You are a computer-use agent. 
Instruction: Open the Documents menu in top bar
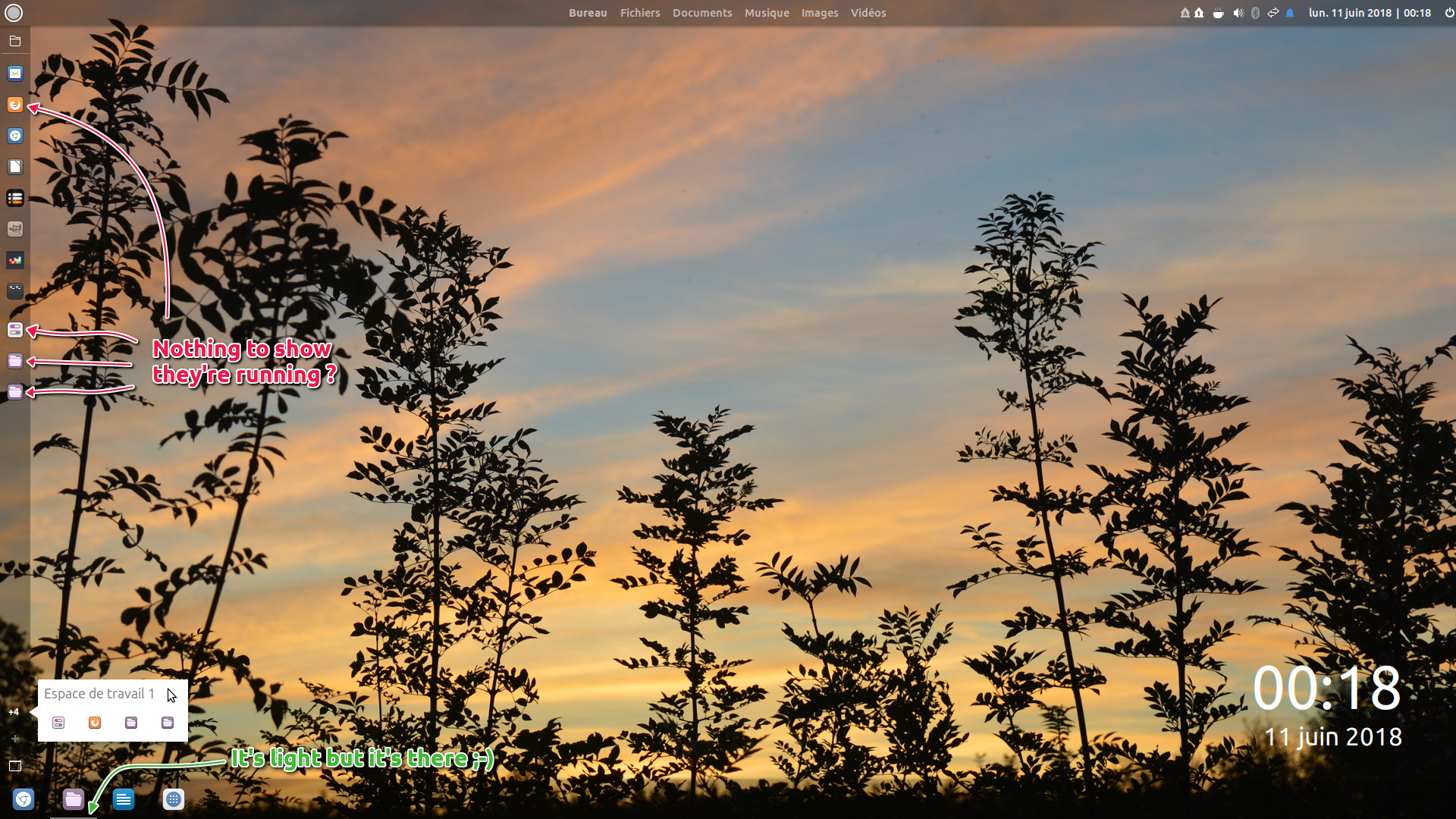pos(701,13)
